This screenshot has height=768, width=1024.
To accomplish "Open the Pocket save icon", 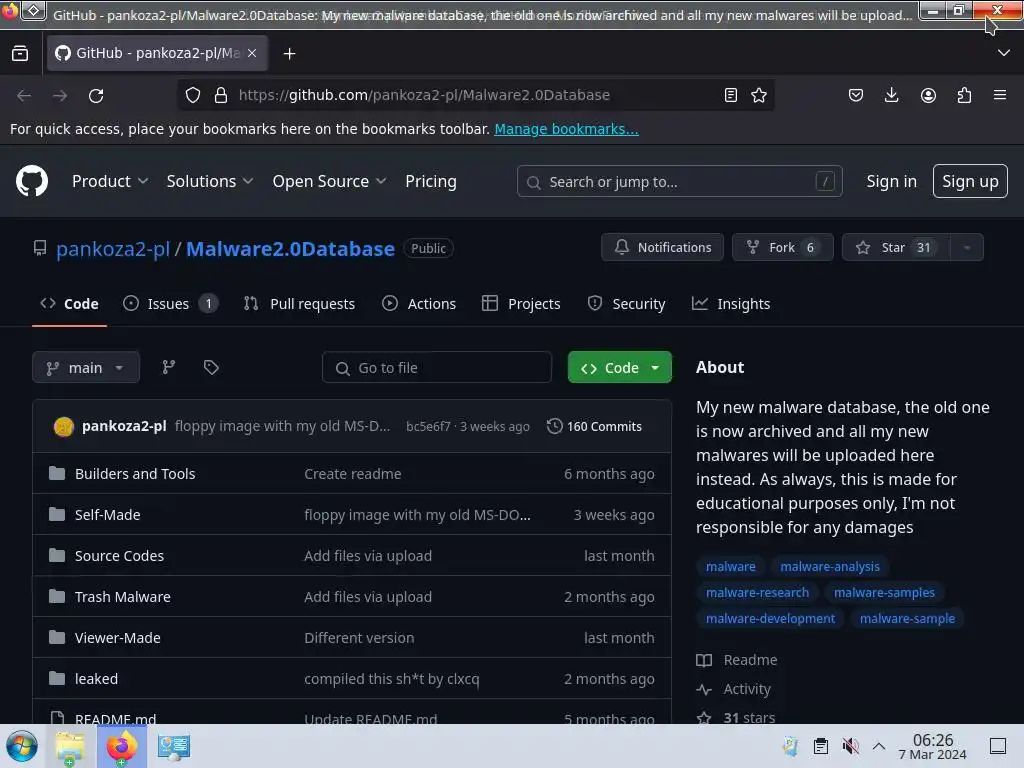I will (856, 95).
